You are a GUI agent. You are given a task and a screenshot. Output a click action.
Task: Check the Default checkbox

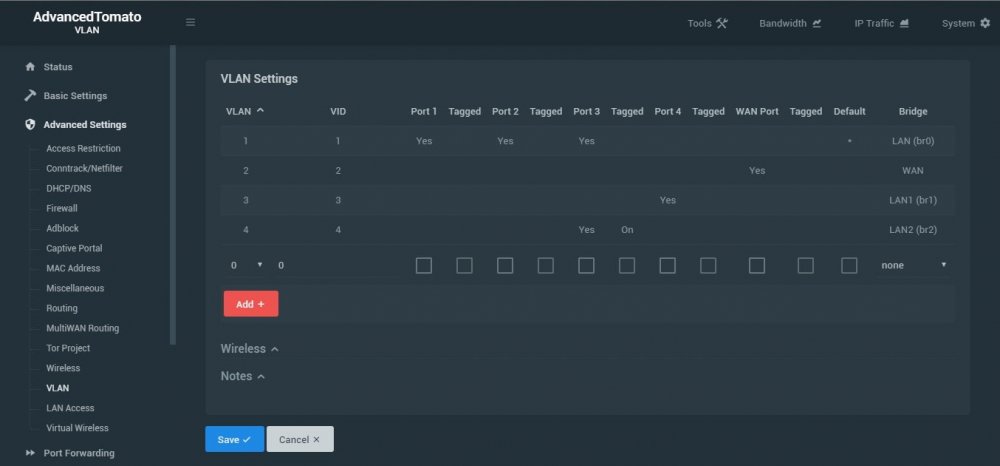coord(849,265)
